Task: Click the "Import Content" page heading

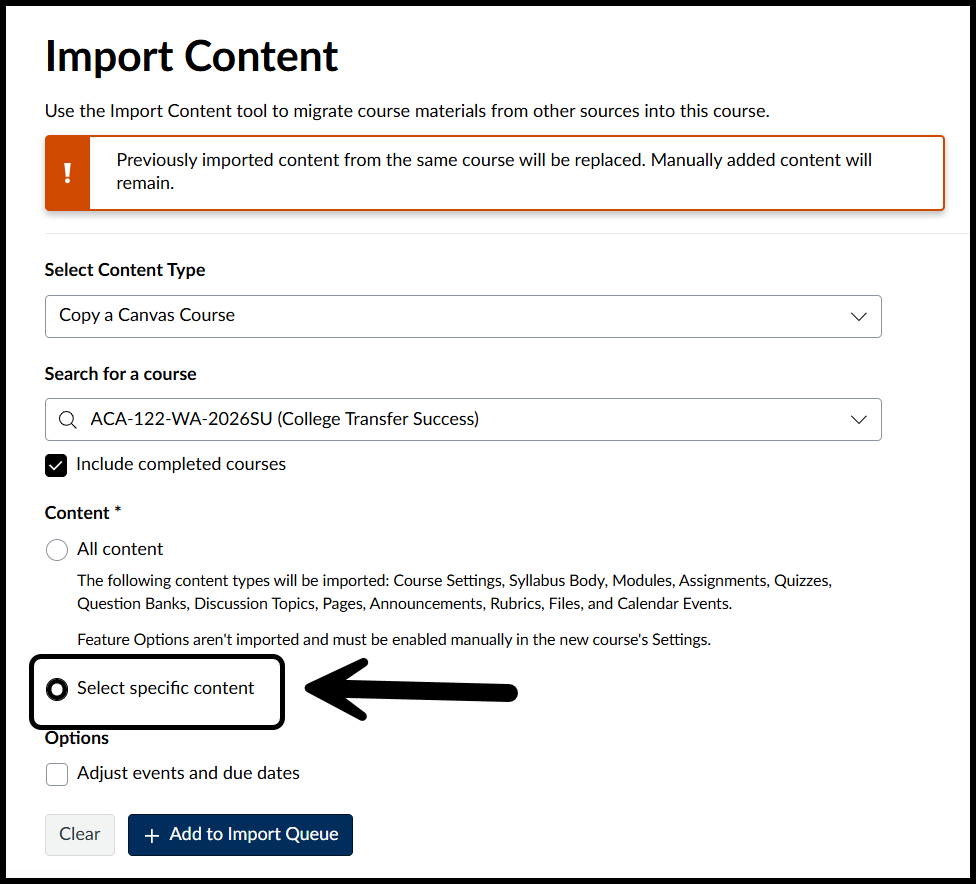Action: coord(190,57)
